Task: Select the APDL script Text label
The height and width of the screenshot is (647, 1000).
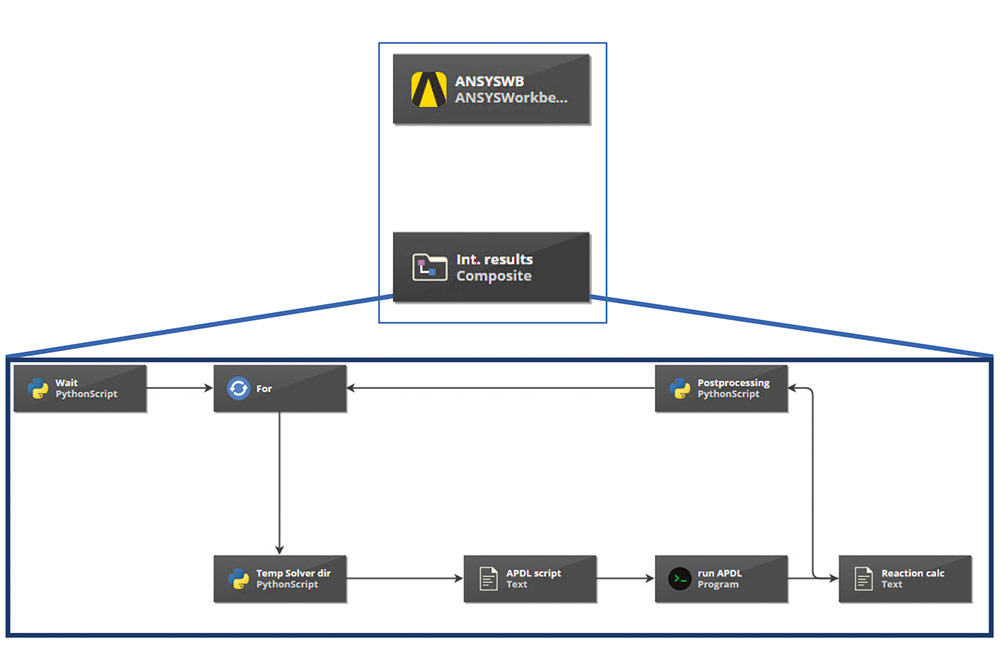Action: [x=533, y=579]
